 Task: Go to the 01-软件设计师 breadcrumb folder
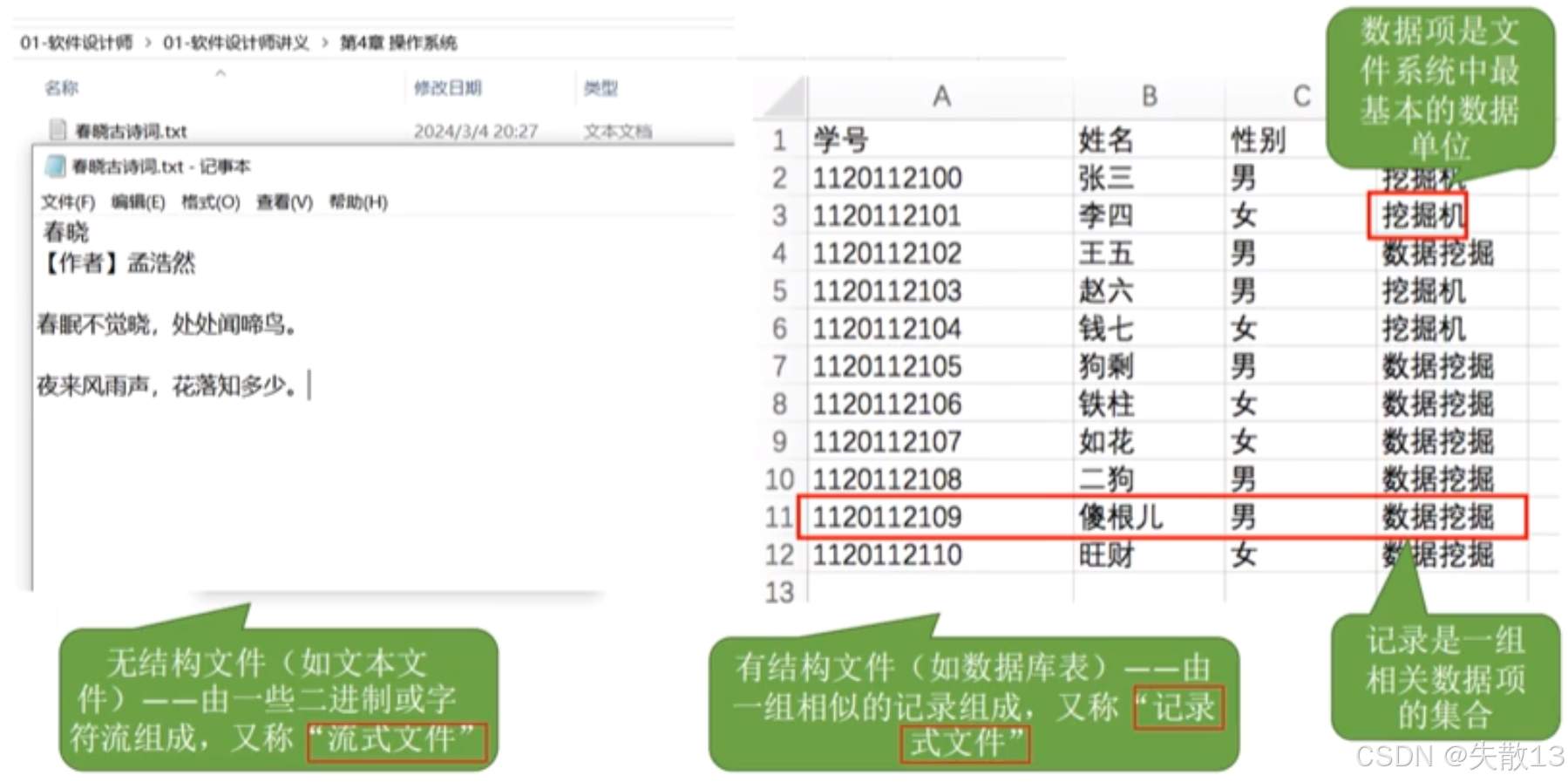coord(77,42)
